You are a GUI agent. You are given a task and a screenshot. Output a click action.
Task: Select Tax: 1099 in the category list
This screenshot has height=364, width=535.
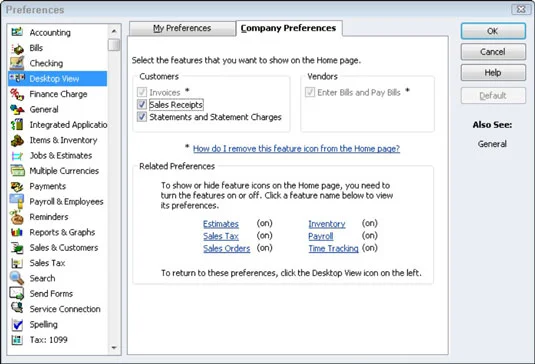pos(48,340)
